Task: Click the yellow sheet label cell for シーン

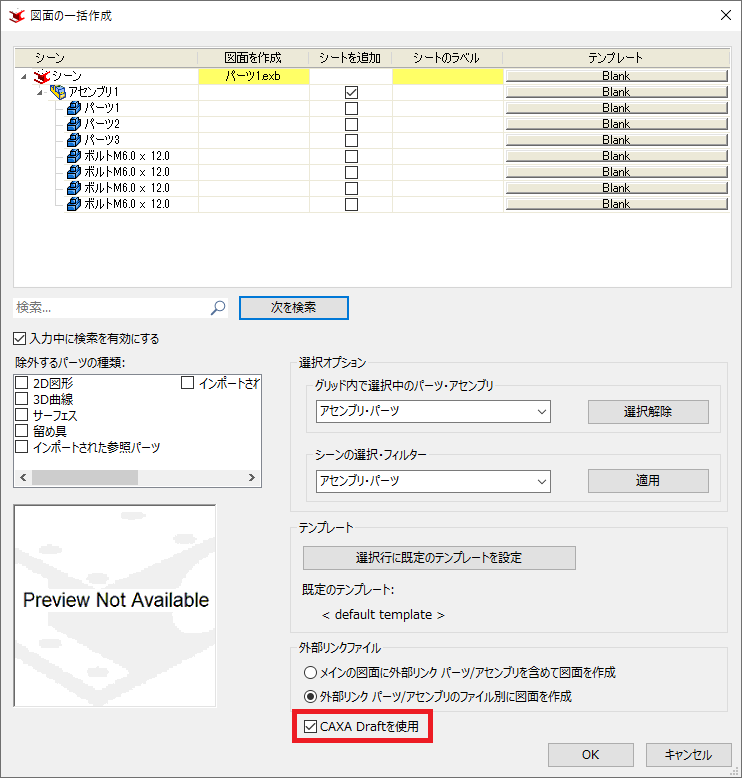Action: pos(448,76)
